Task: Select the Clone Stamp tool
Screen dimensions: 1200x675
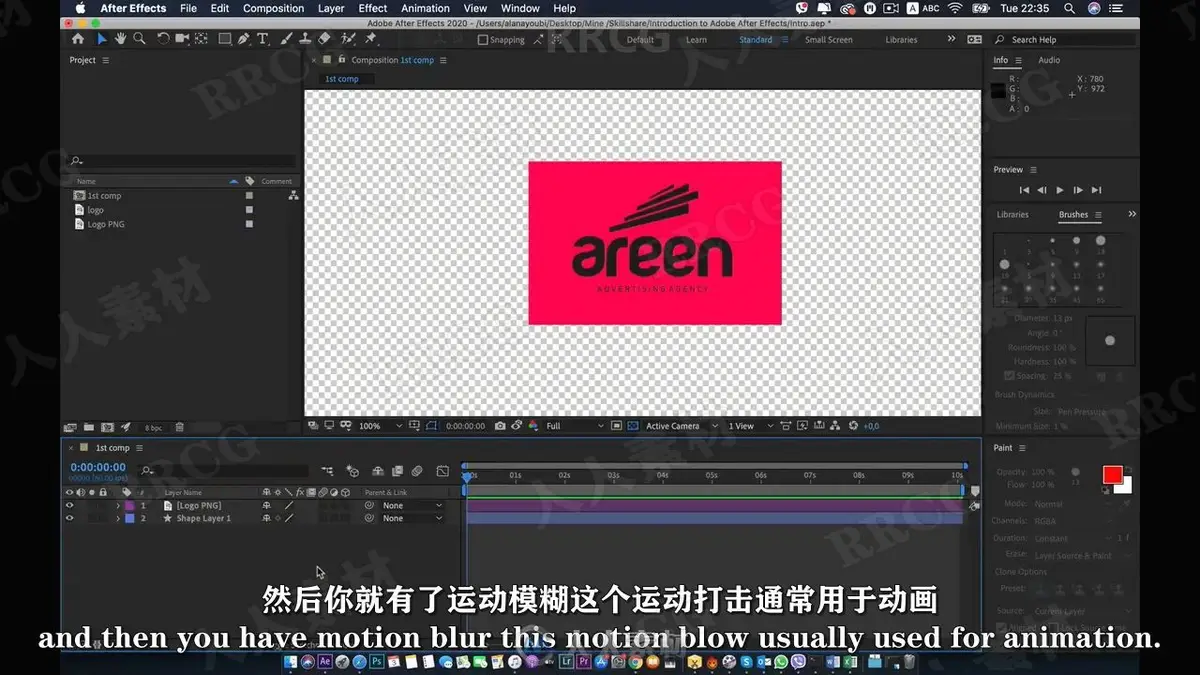Action: (x=304, y=39)
